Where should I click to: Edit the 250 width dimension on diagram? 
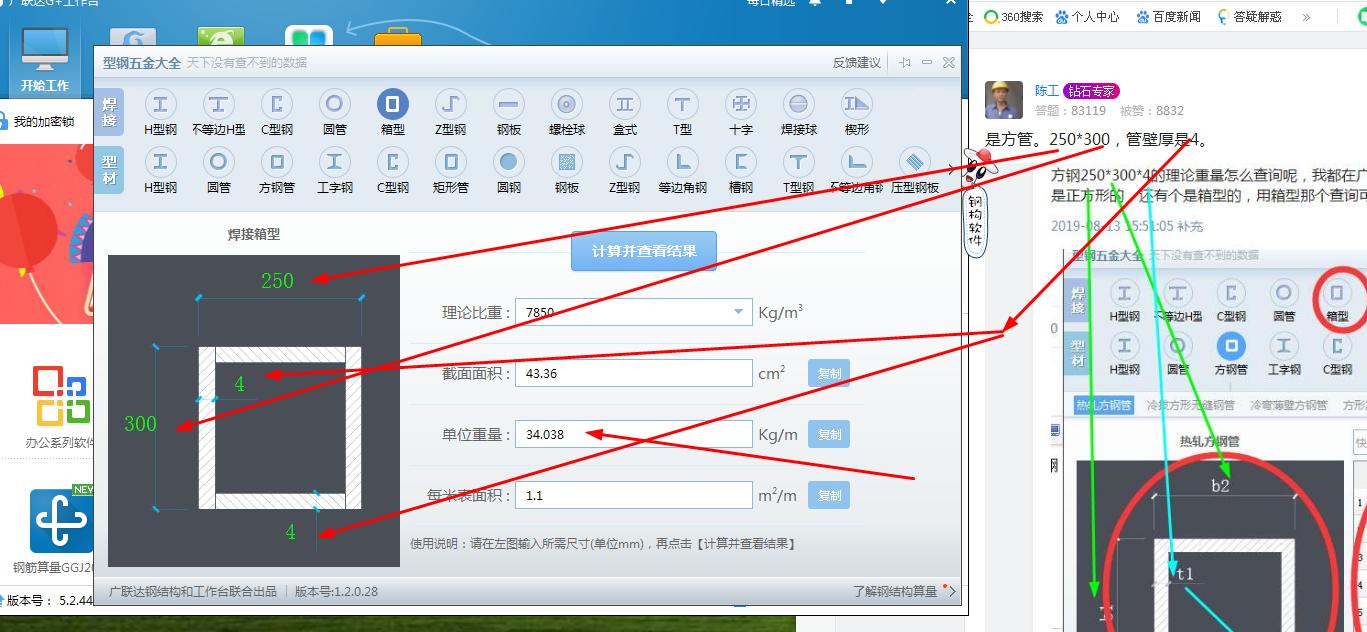coord(277,281)
